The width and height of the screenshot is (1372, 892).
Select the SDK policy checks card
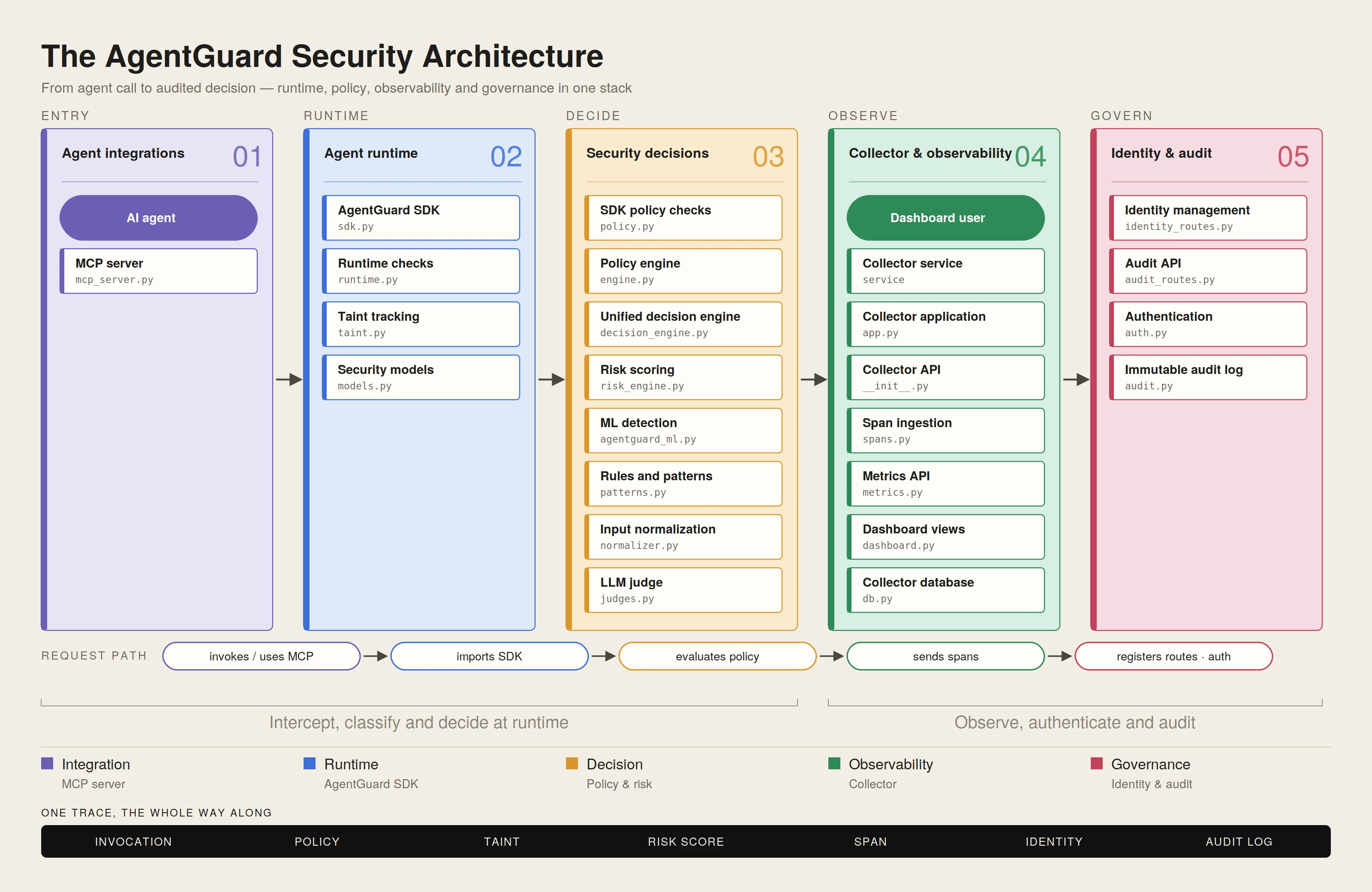[683, 218]
